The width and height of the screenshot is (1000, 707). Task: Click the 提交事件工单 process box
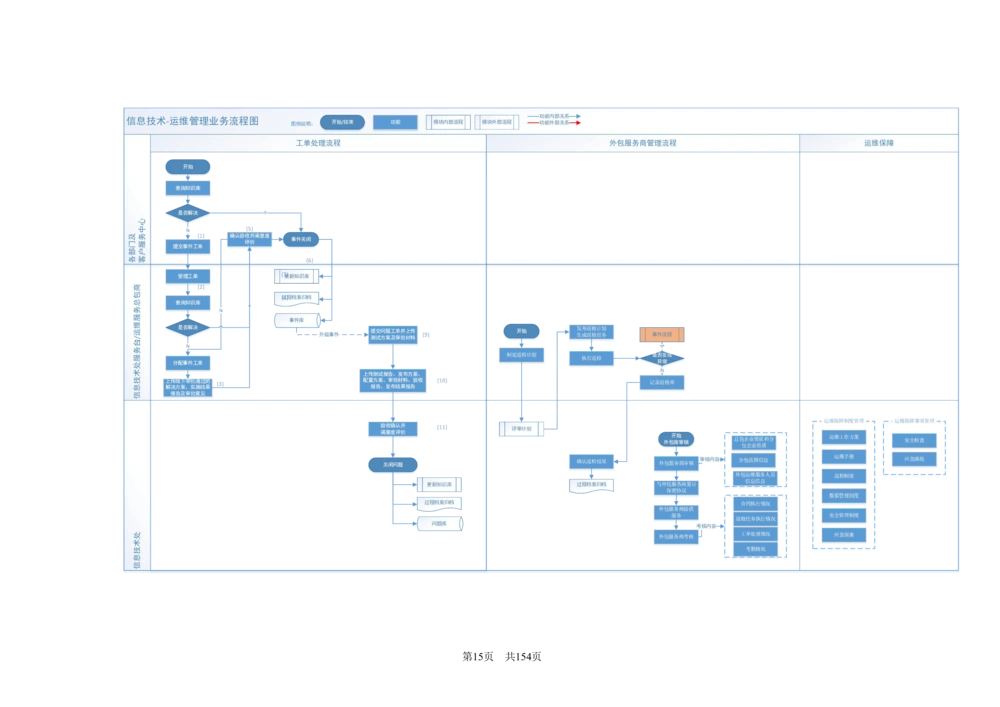click(188, 245)
